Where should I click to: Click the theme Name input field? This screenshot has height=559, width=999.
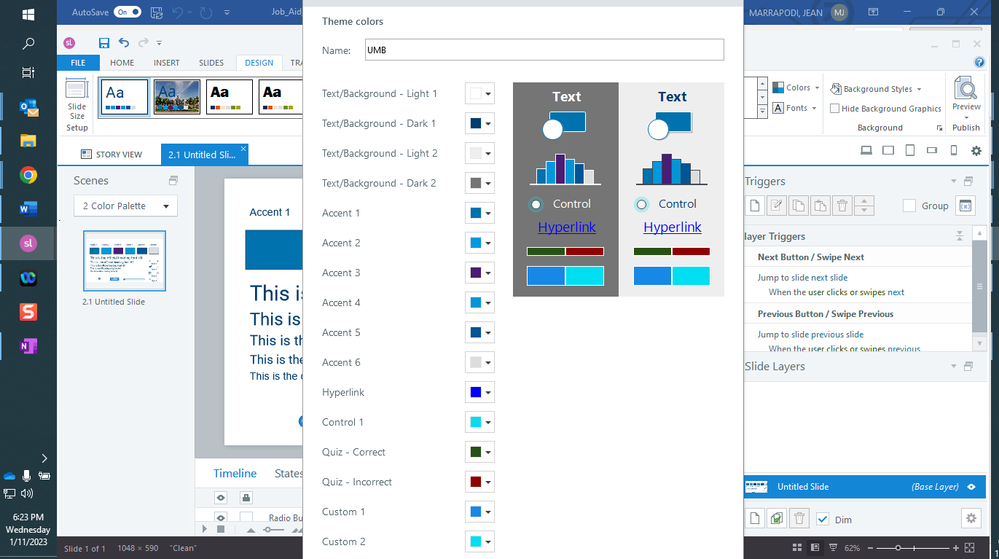[544, 50]
